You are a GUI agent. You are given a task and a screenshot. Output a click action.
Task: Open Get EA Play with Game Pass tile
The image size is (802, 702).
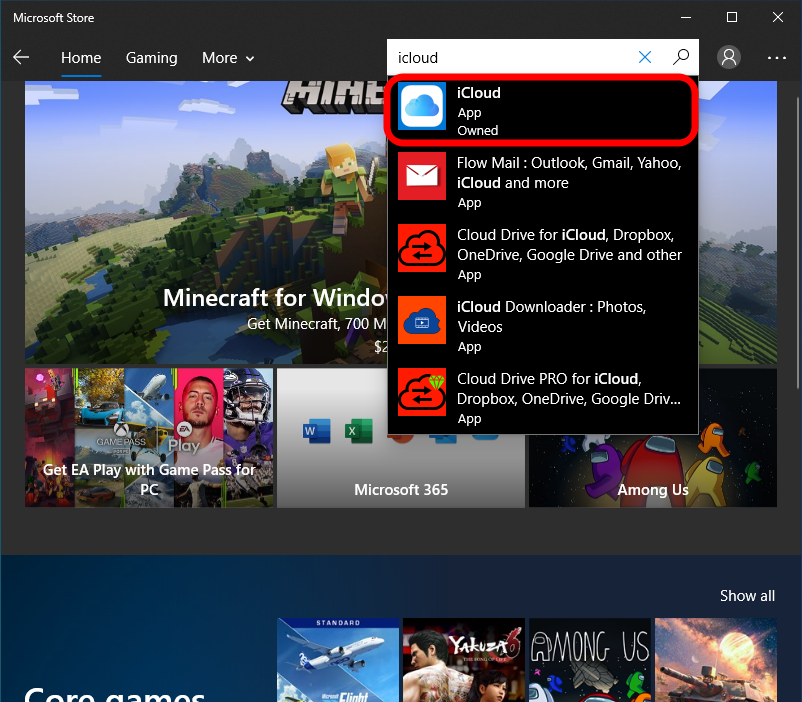coord(149,437)
